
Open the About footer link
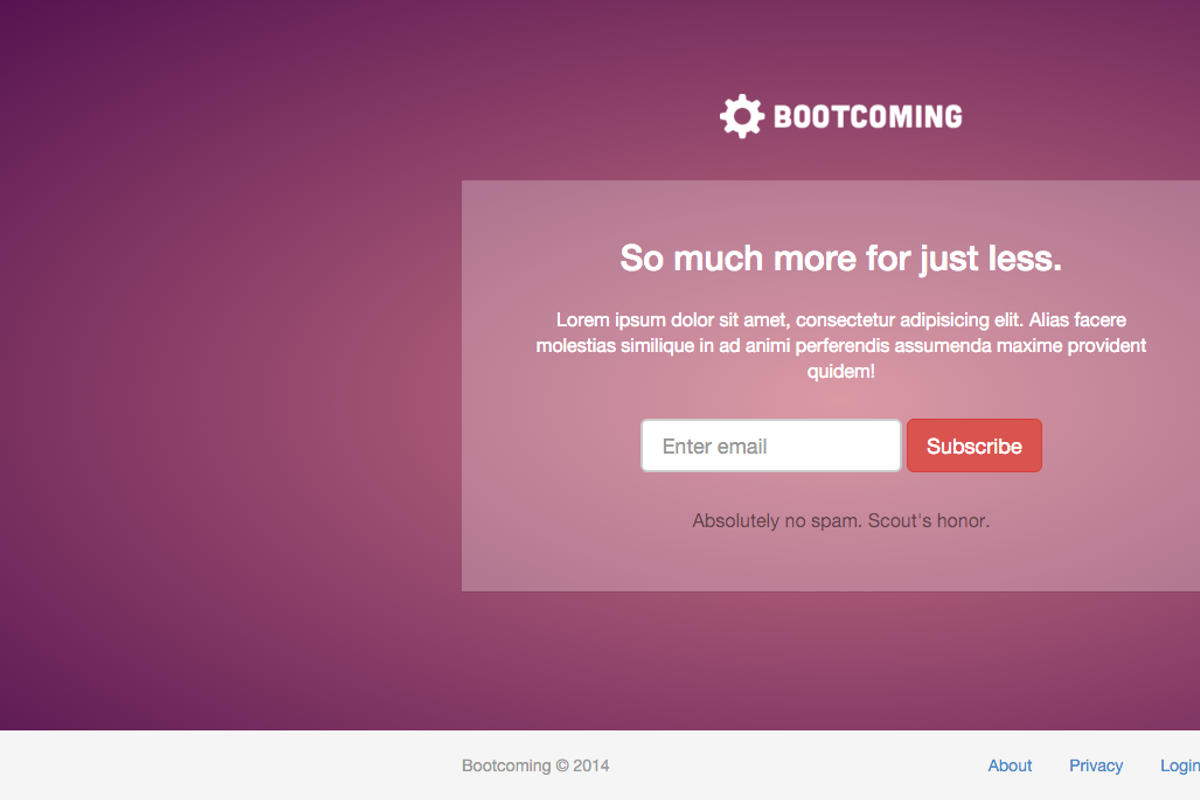tap(1010, 766)
